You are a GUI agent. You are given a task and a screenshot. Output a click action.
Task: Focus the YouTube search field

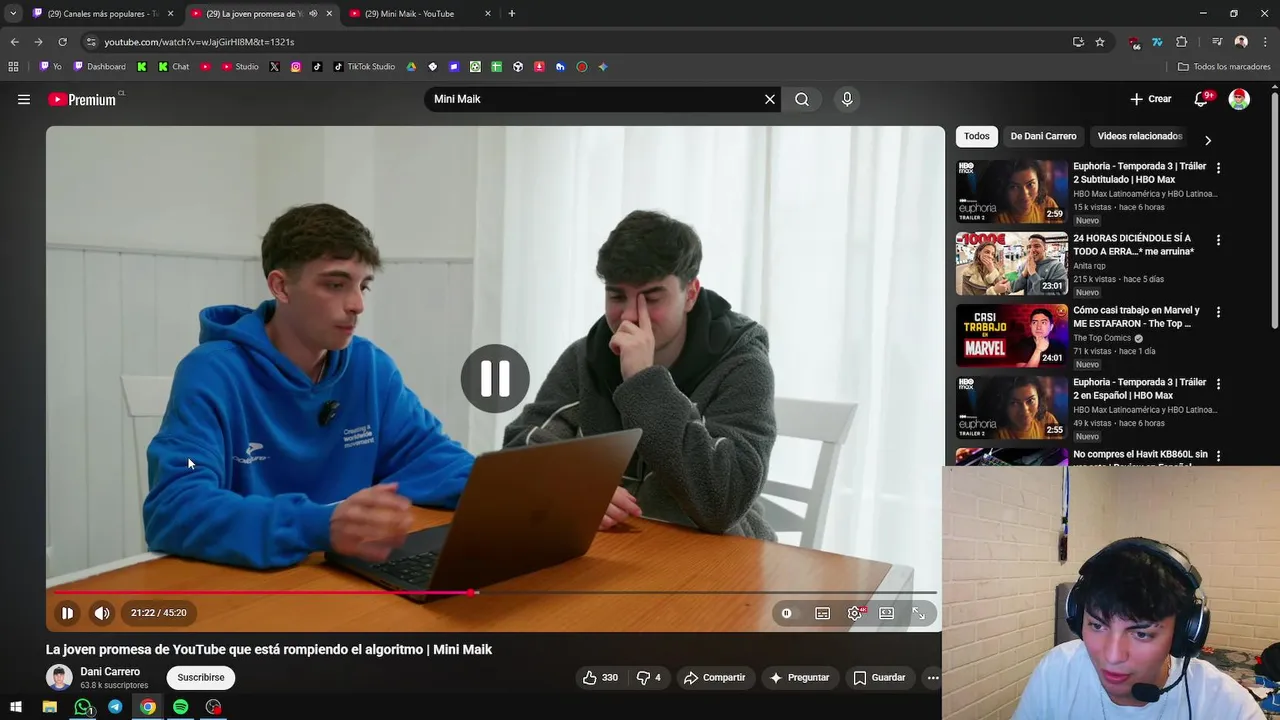[595, 99]
